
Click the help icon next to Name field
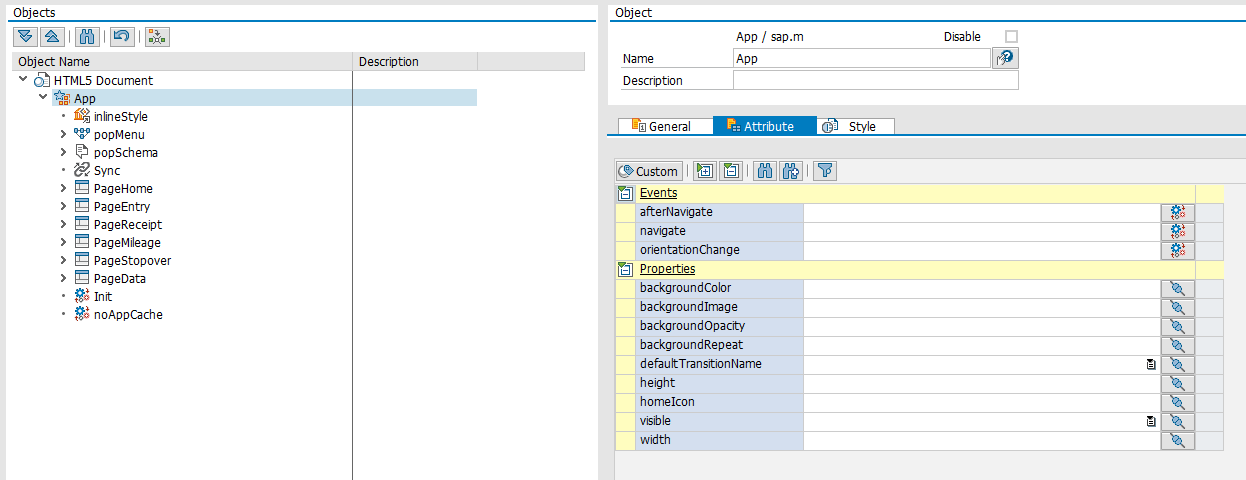(1004, 59)
